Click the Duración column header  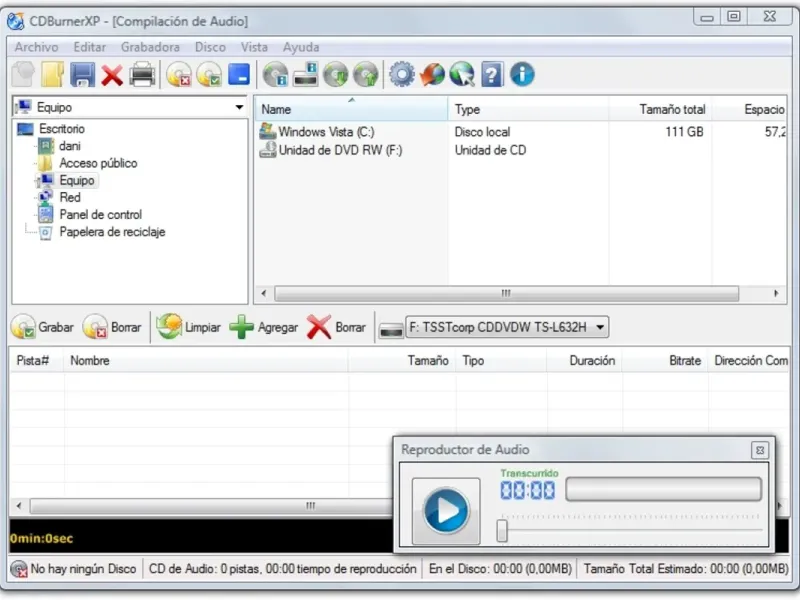[x=584, y=361]
